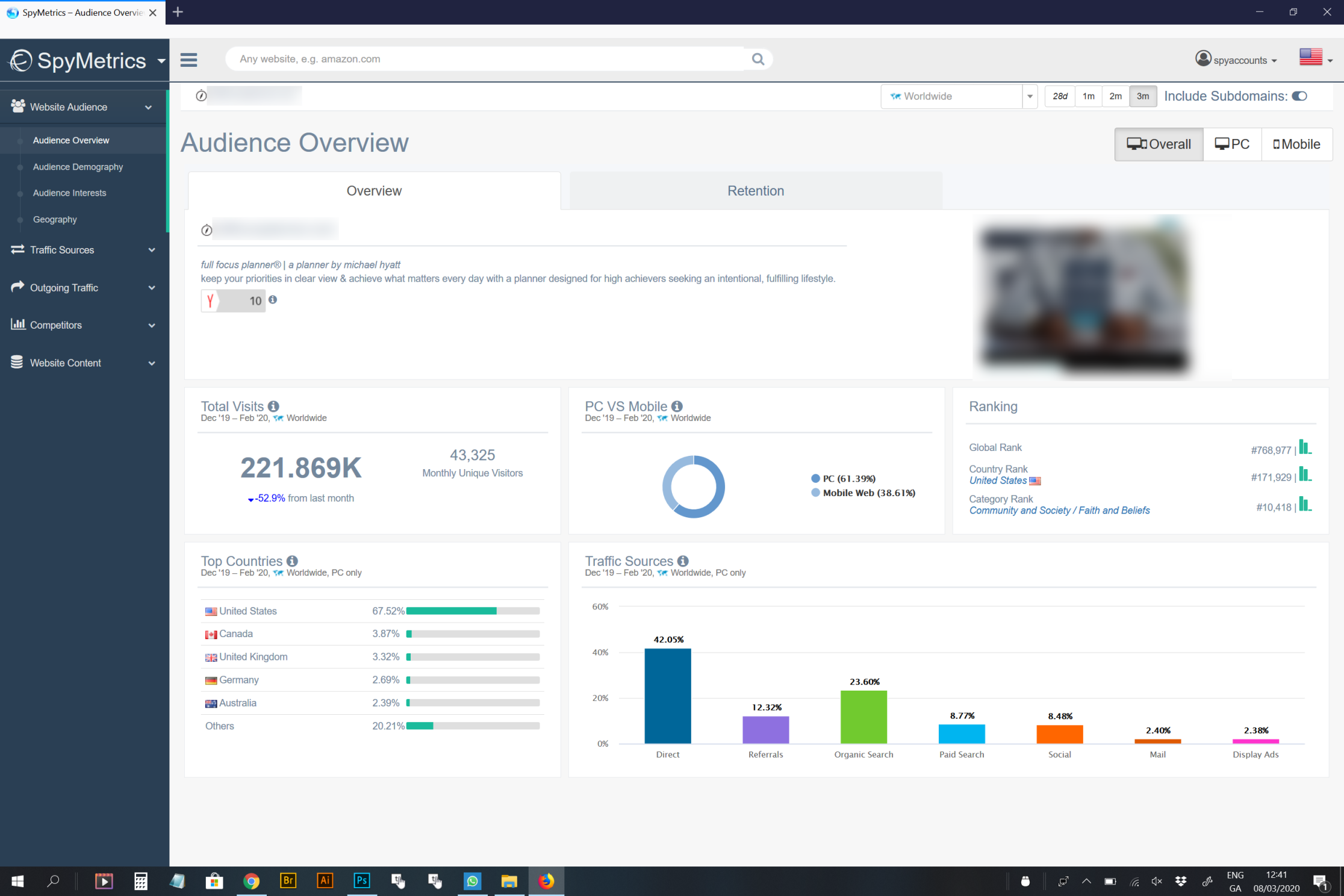Switch to Mobile device view
Image resolution: width=1344 pixels, height=896 pixels.
(x=1297, y=145)
